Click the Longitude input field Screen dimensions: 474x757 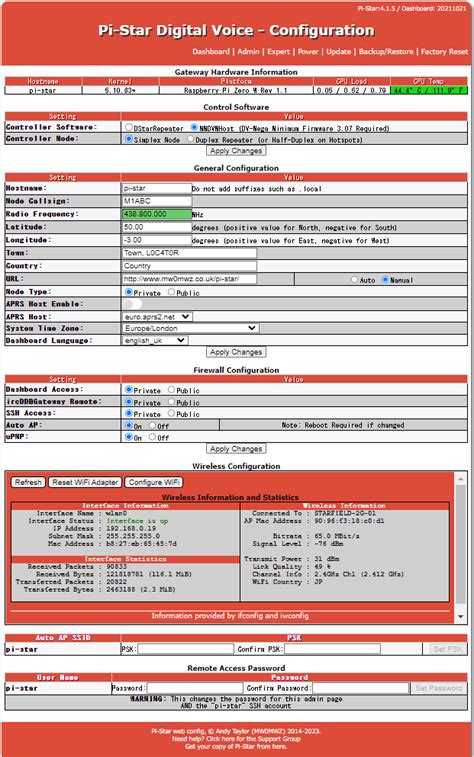coord(157,240)
